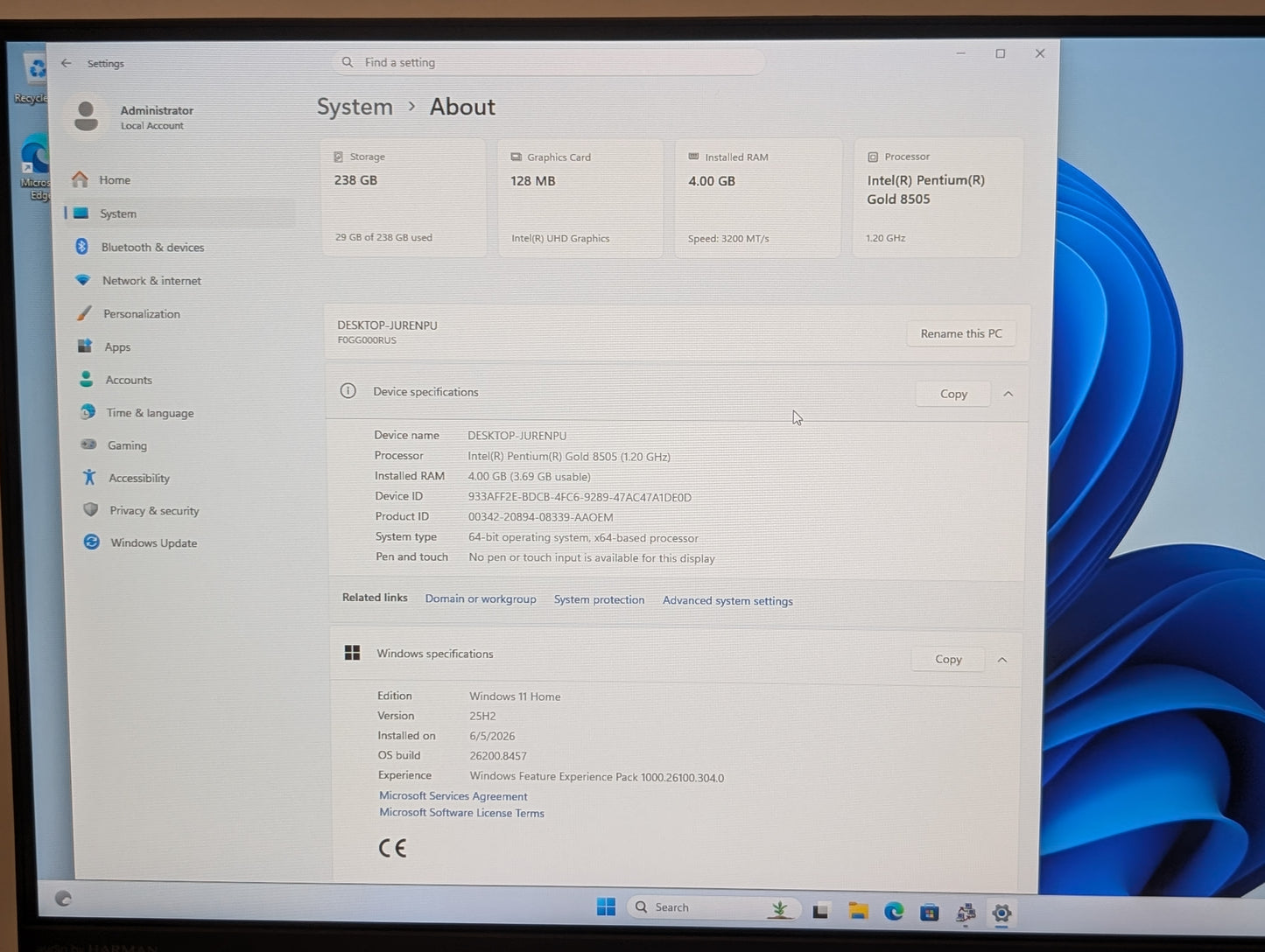Copy the Windows specifications
This screenshot has height=952, width=1265.
tap(948, 659)
